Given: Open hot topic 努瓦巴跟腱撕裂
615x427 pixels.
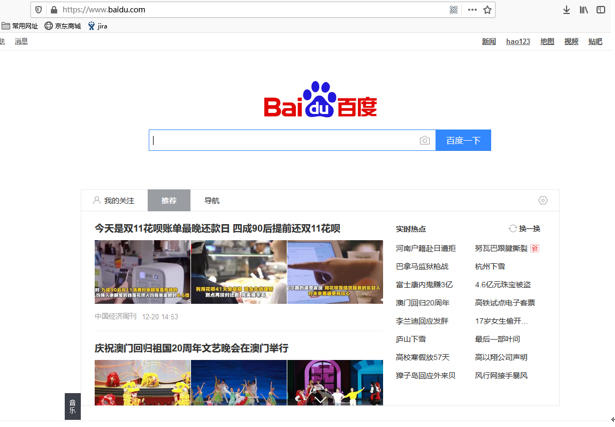Looking at the screenshot, I should click(x=501, y=248).
